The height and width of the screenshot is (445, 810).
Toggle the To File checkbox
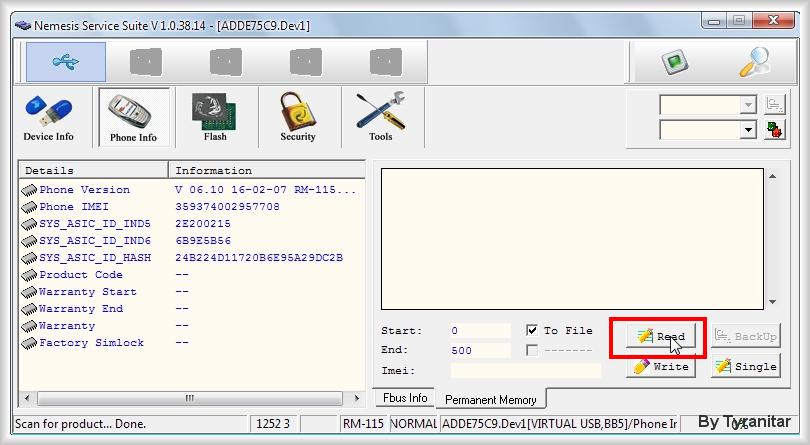click(532, 330)
